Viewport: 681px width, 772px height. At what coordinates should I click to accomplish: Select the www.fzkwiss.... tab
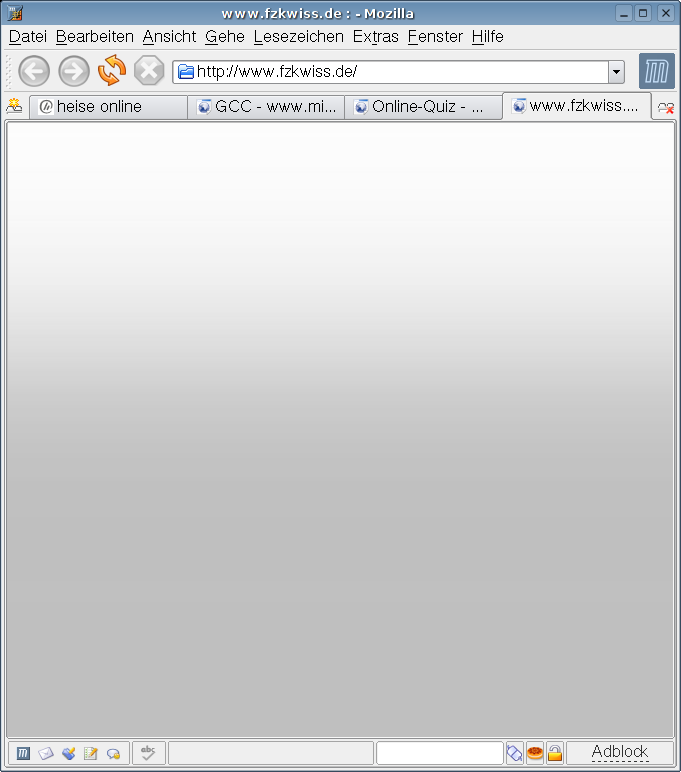point(577,106)
